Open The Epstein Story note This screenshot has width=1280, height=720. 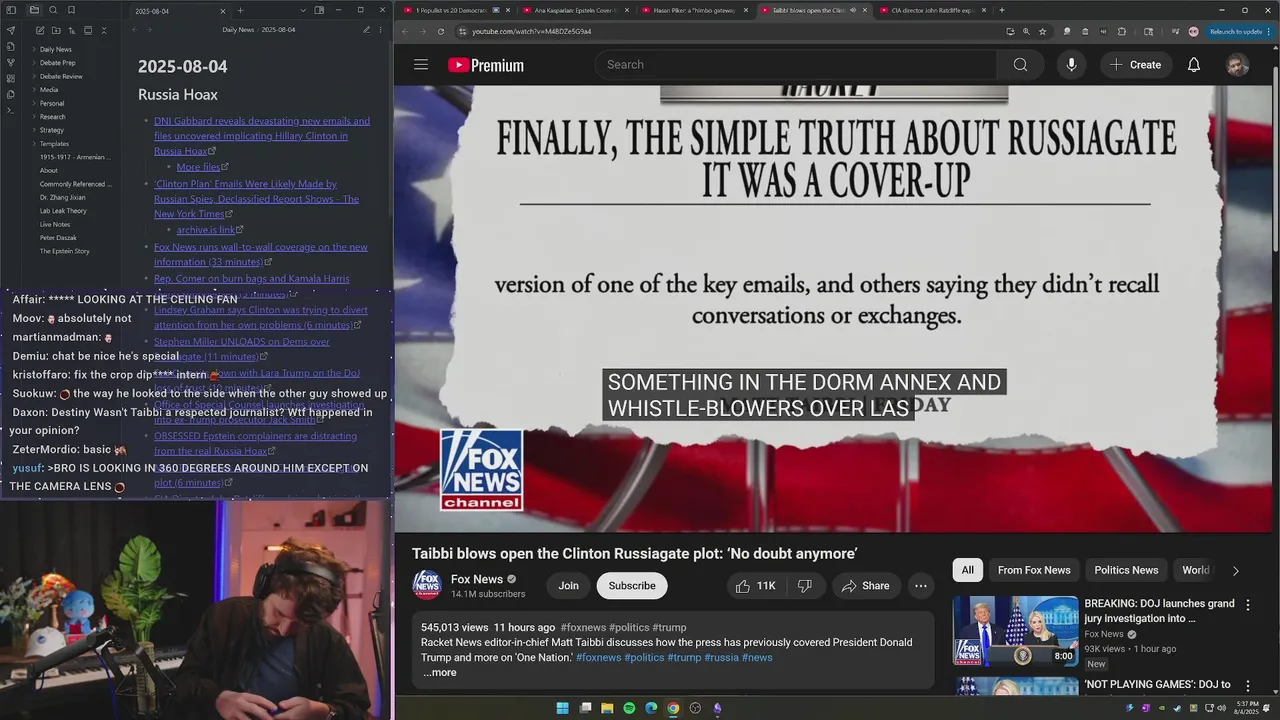pyautogui.click(x=64, y=251)
